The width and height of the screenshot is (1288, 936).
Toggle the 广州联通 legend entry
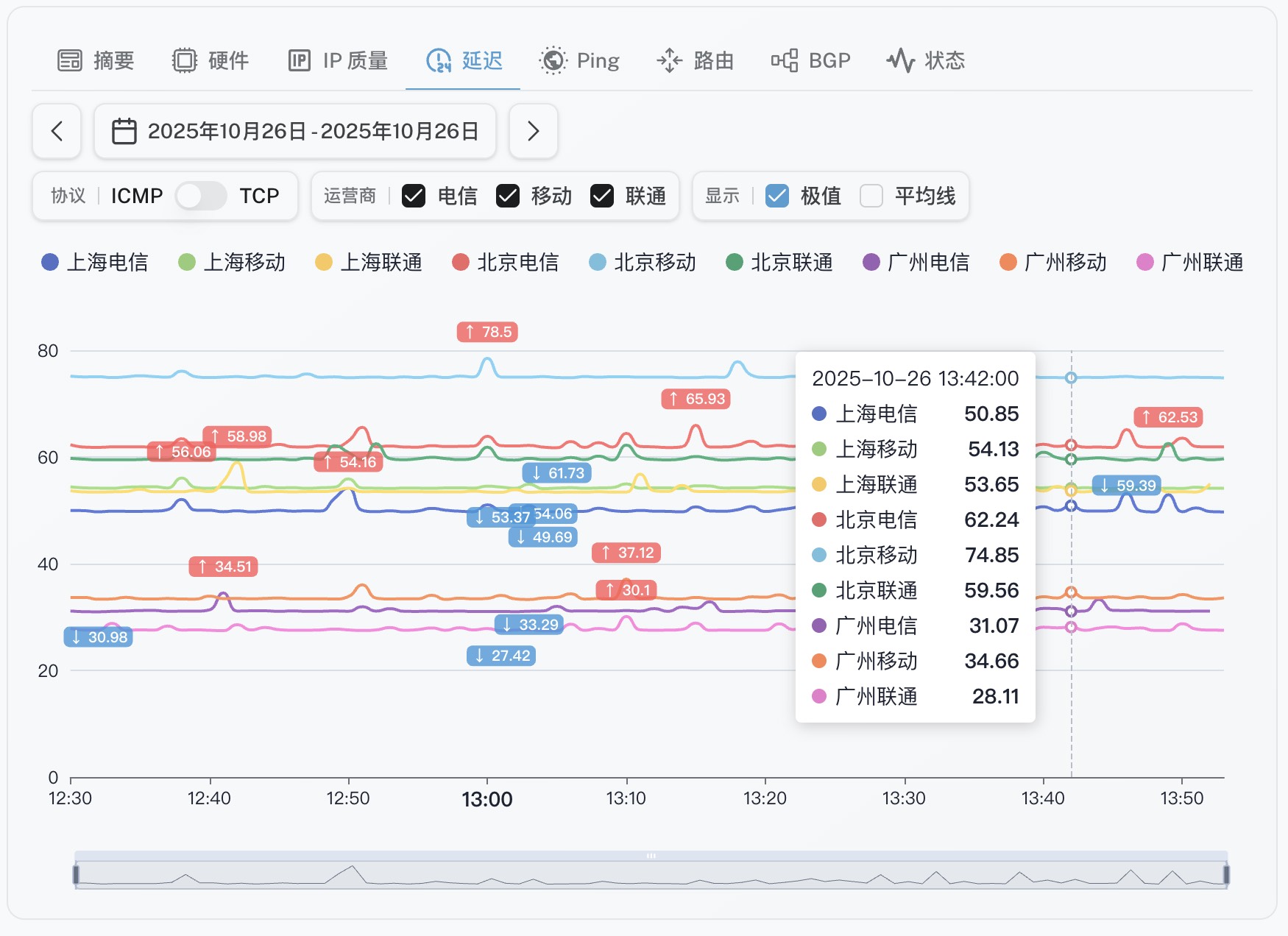click(x=1189, y=263)
